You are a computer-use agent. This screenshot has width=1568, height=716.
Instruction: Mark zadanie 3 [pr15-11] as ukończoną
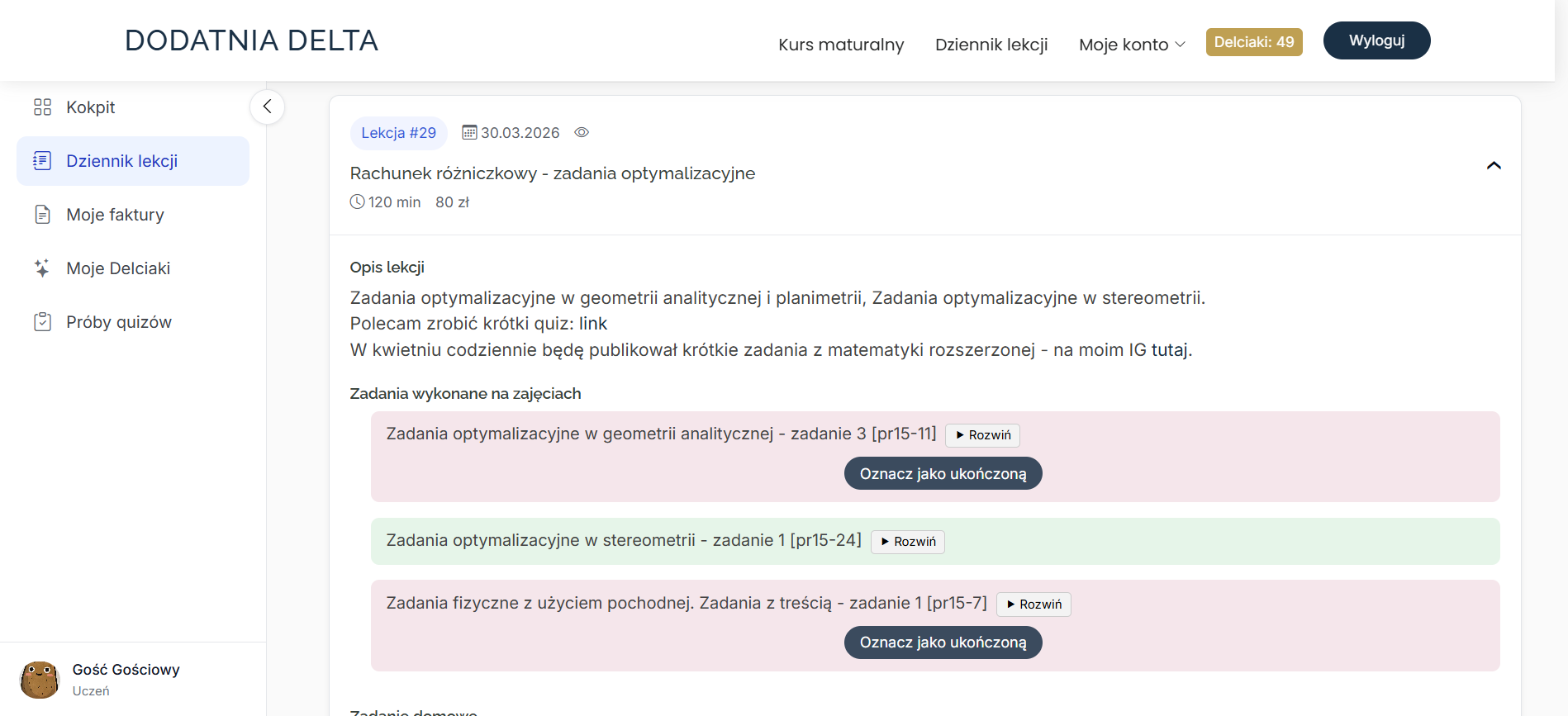(x=943, y=474)
